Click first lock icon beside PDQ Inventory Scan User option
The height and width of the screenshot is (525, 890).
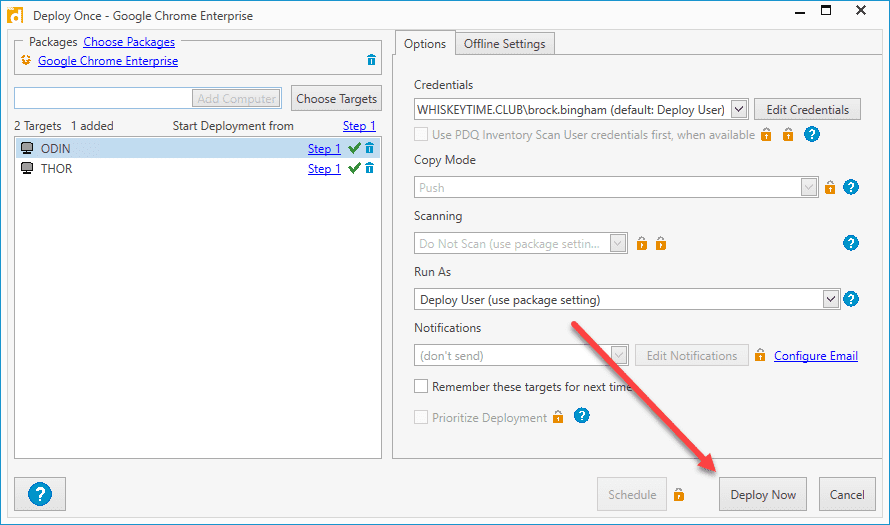point(766,135)
